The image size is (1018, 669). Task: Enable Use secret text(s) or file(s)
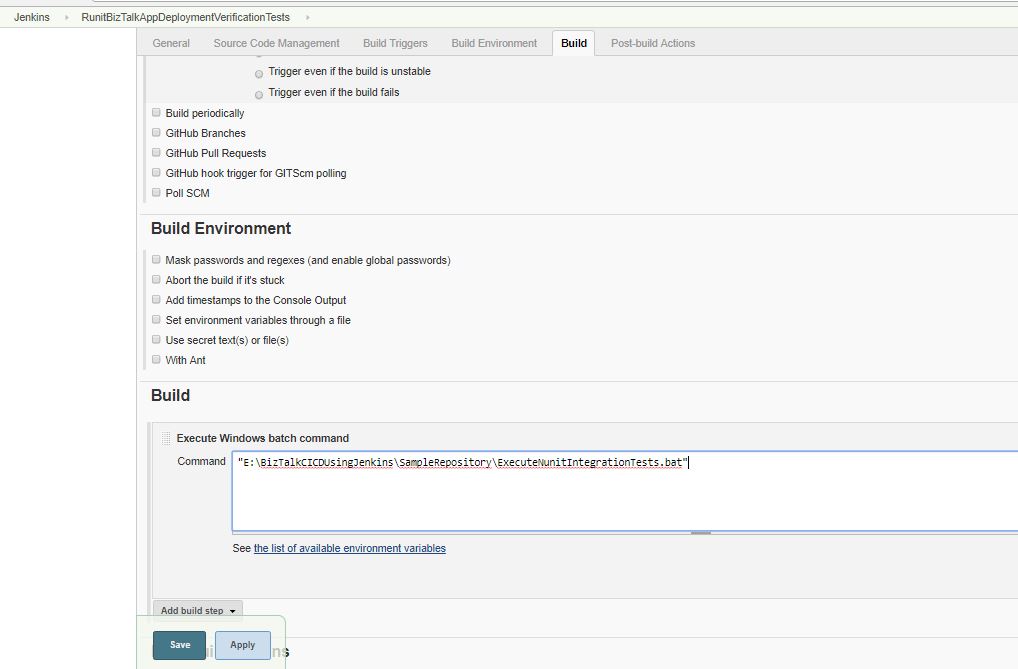click(x=156, y=340)
